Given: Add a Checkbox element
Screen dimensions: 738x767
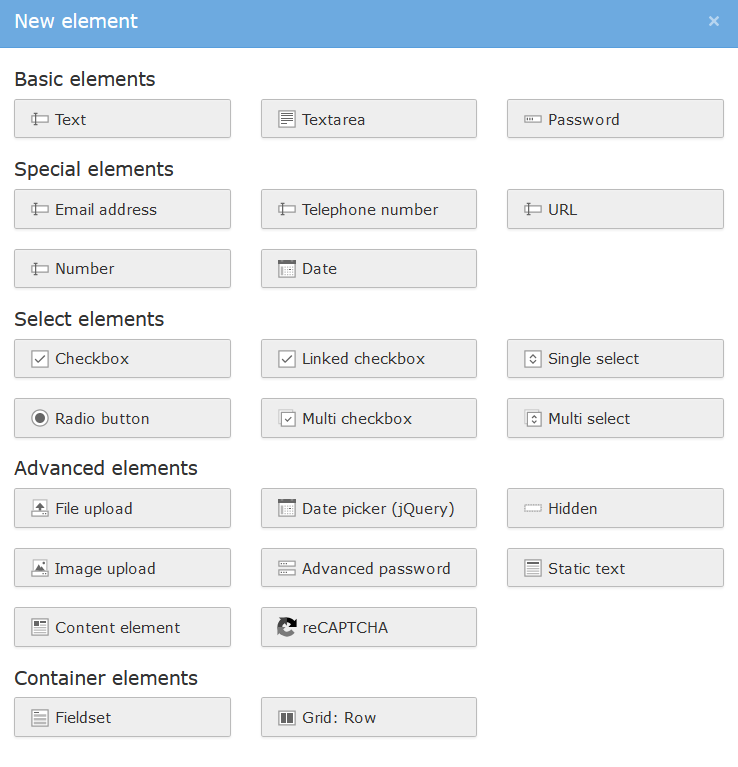Looking at the screenshot, I should 122,359.
